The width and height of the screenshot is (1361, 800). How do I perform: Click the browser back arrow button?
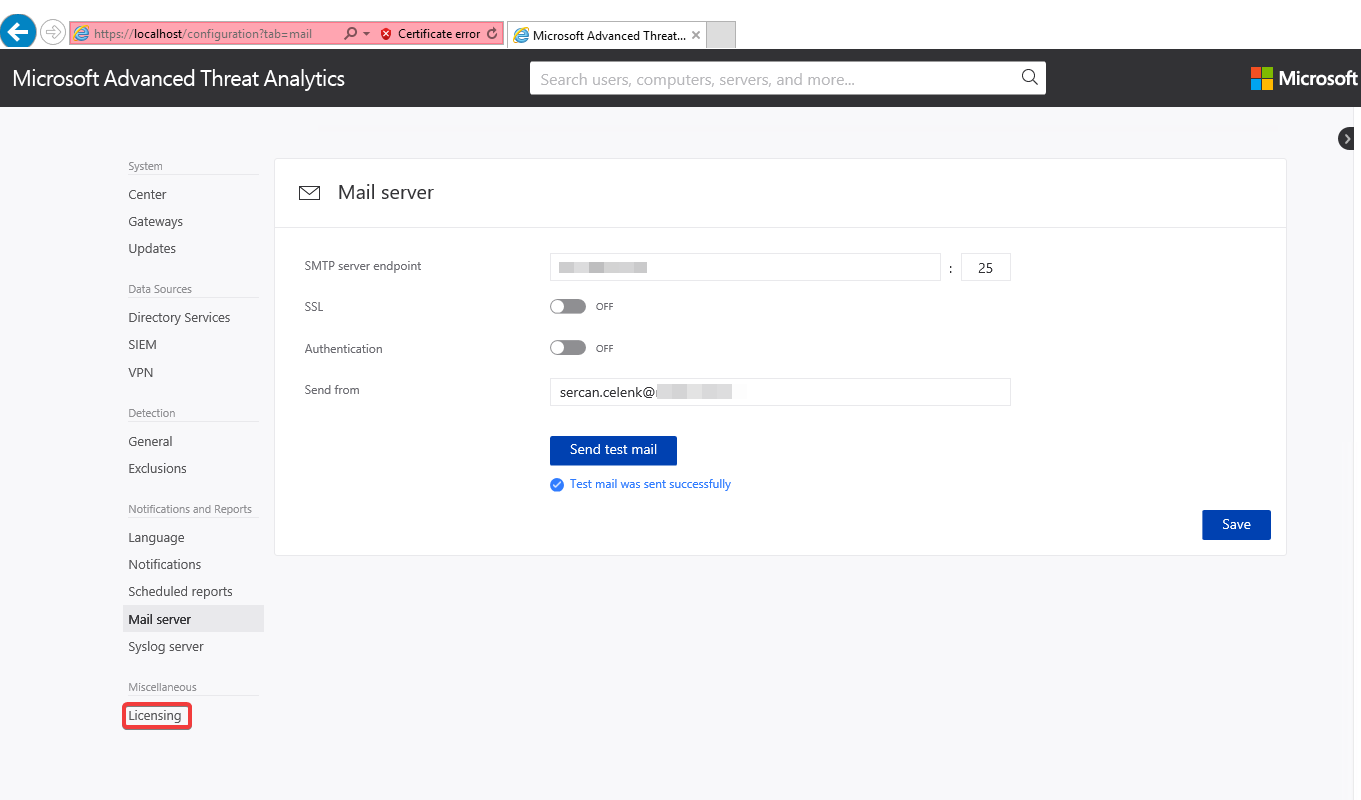point(18,32)
